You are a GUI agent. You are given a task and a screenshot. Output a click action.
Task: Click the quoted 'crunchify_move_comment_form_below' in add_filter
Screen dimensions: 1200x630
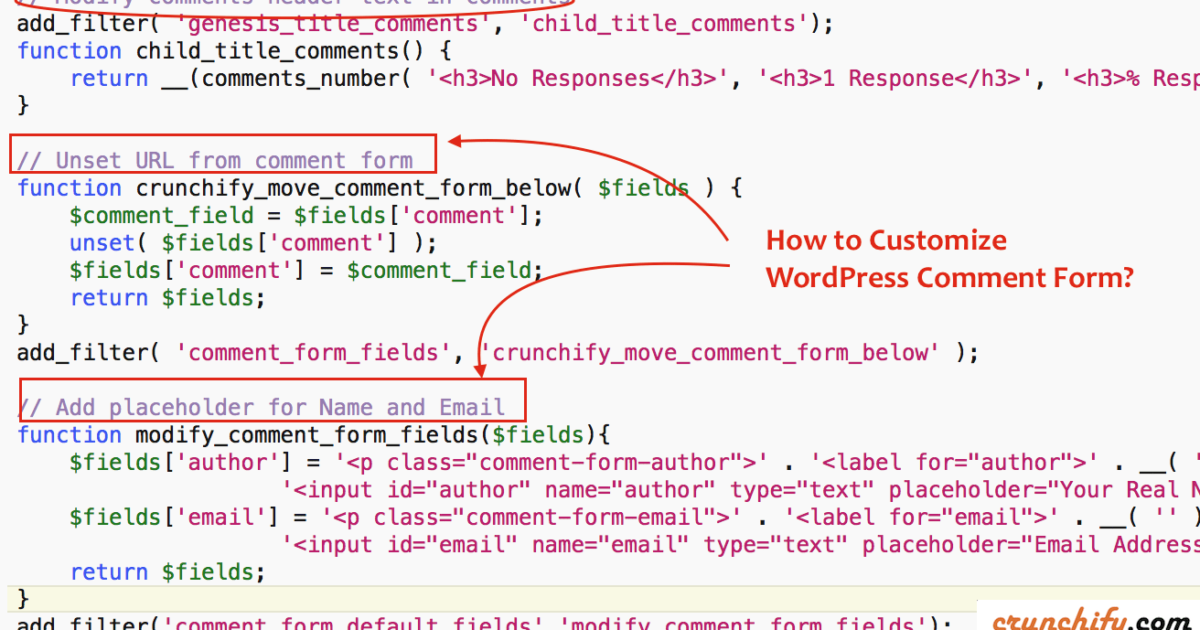pos(710,352)
